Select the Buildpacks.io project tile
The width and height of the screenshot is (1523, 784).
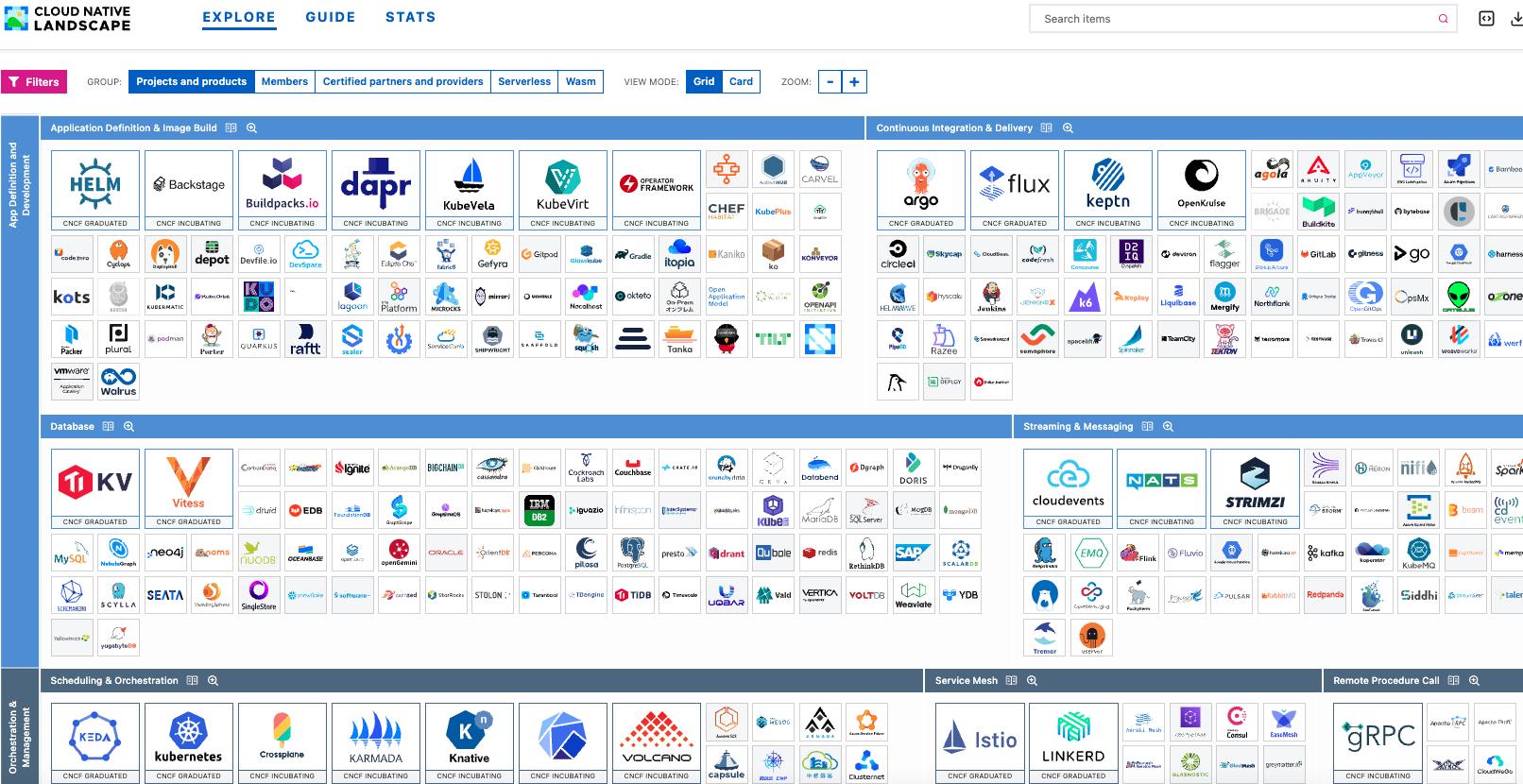coord(282,190)
